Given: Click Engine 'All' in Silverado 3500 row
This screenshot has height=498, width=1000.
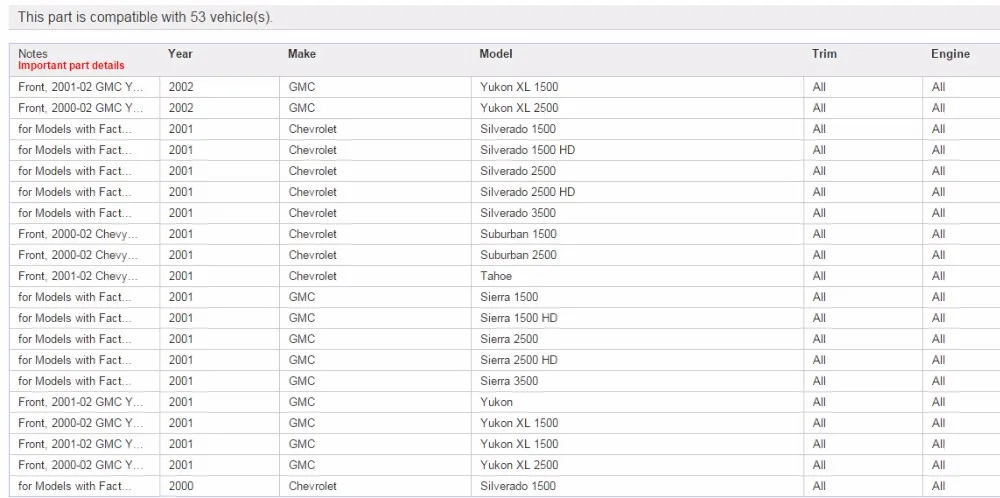Looking at the screenshot, I should pos(938,213).
